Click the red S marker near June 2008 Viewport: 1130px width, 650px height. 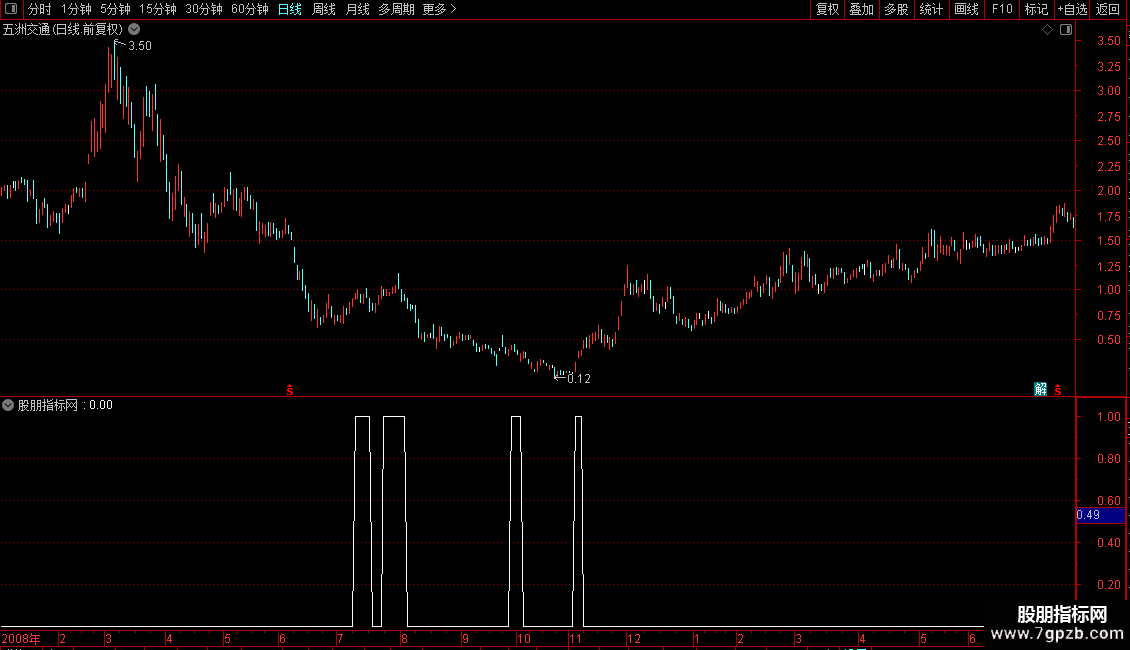point(290,390)
